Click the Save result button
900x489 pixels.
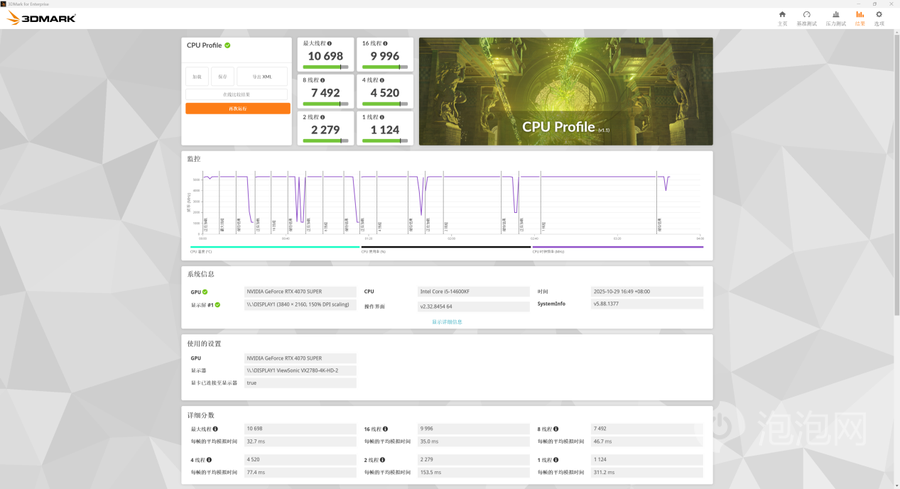[x=223, y=76]
